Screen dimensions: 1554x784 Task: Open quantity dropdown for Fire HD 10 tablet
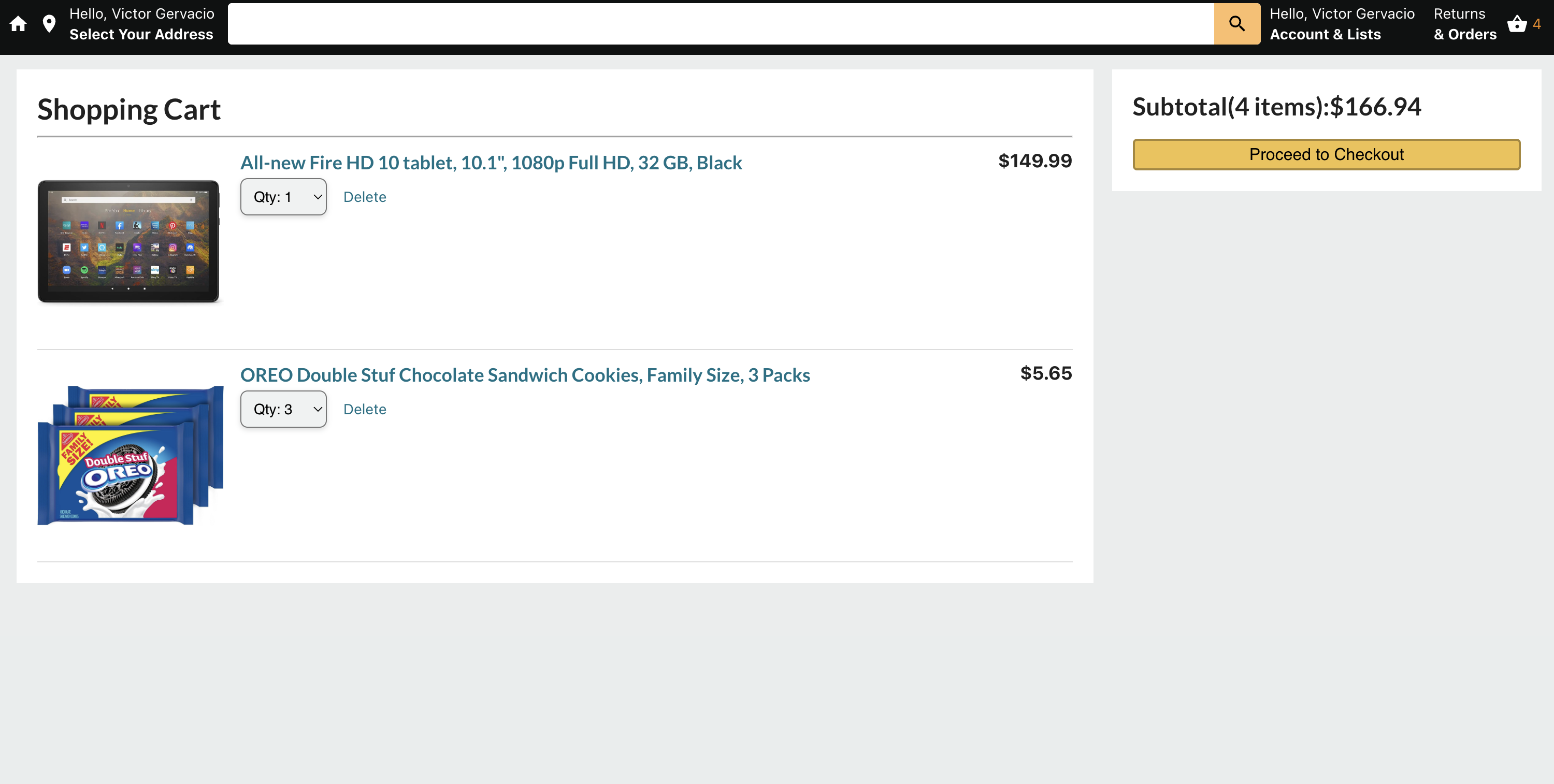click(283, 197)
